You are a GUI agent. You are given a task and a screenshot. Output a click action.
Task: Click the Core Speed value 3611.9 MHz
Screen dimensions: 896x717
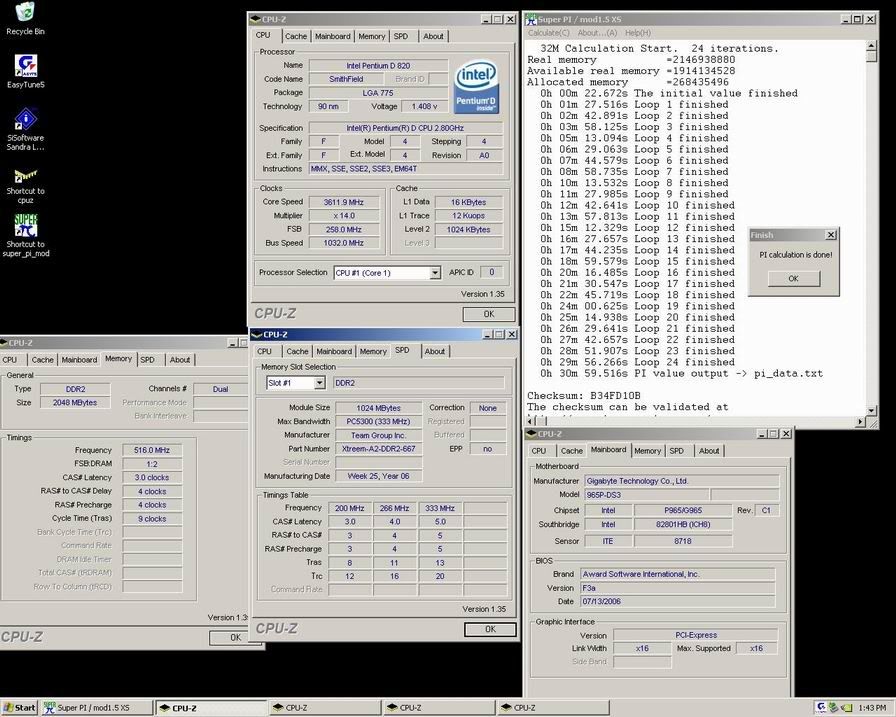tap(343, 202)
